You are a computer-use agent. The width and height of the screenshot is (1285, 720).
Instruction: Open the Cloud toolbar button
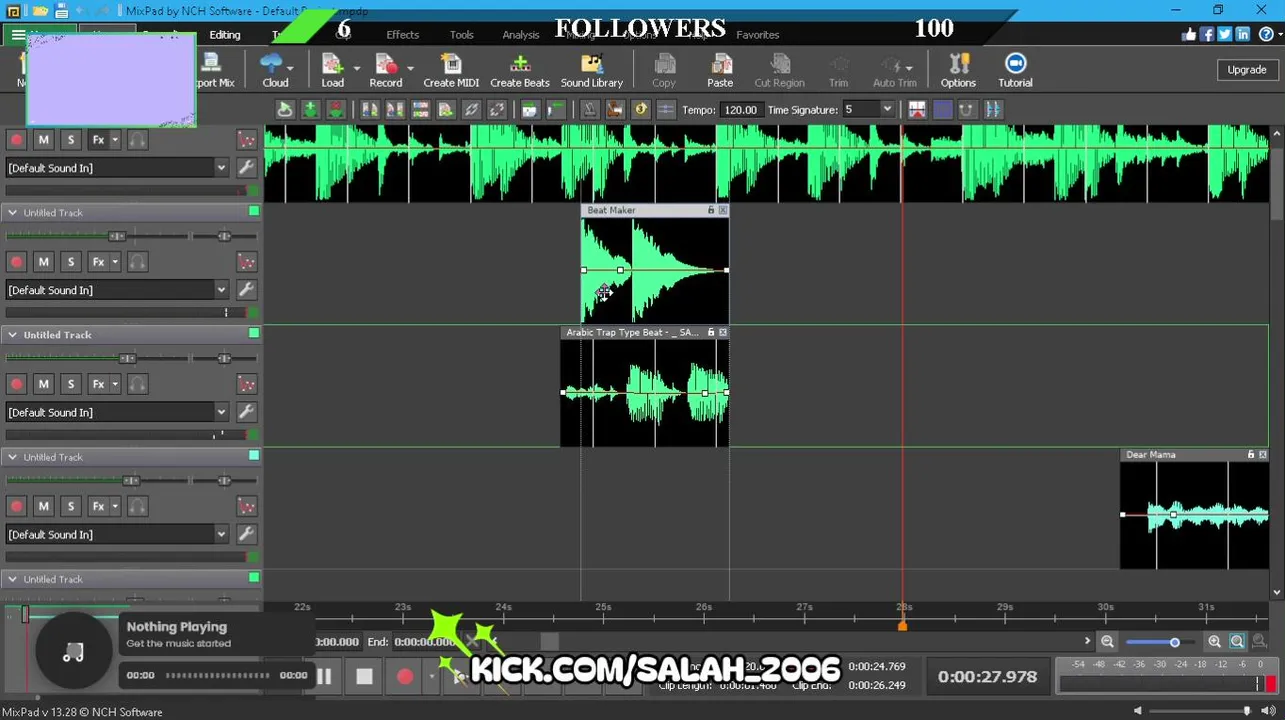click(x=275, y=70)
